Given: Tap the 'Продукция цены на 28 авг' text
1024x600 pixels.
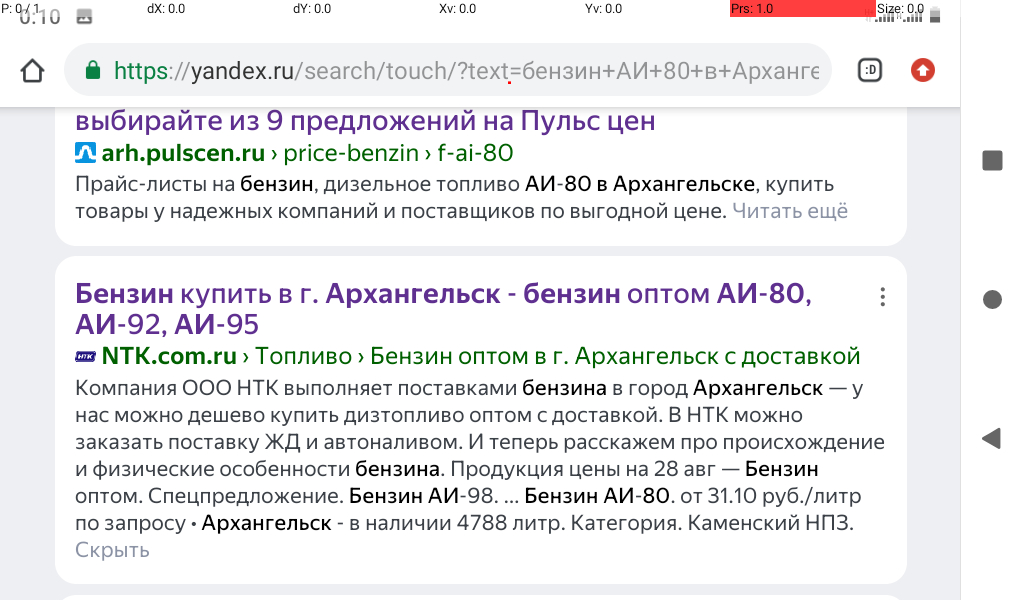Looking at the screenshot, I should tap(581, 469).
